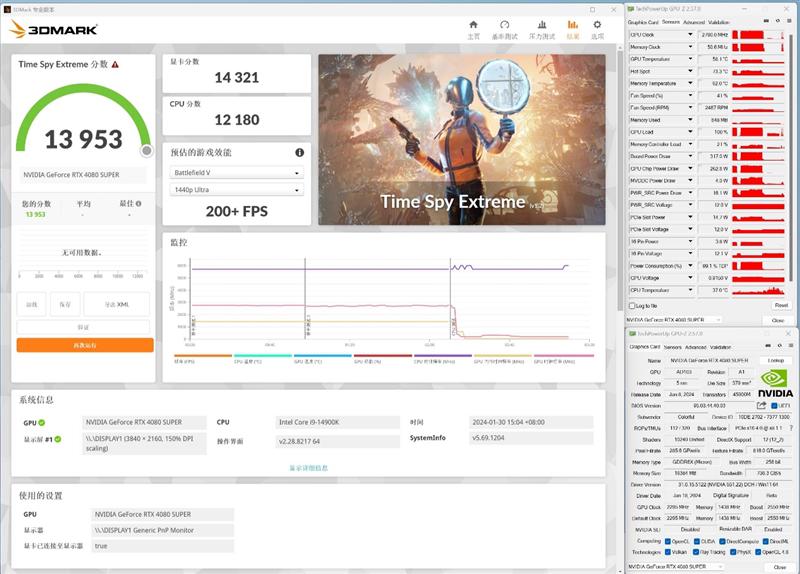
Task: Select the Advanced tab in upper GPU-Z window
Action: click(694, 22)
